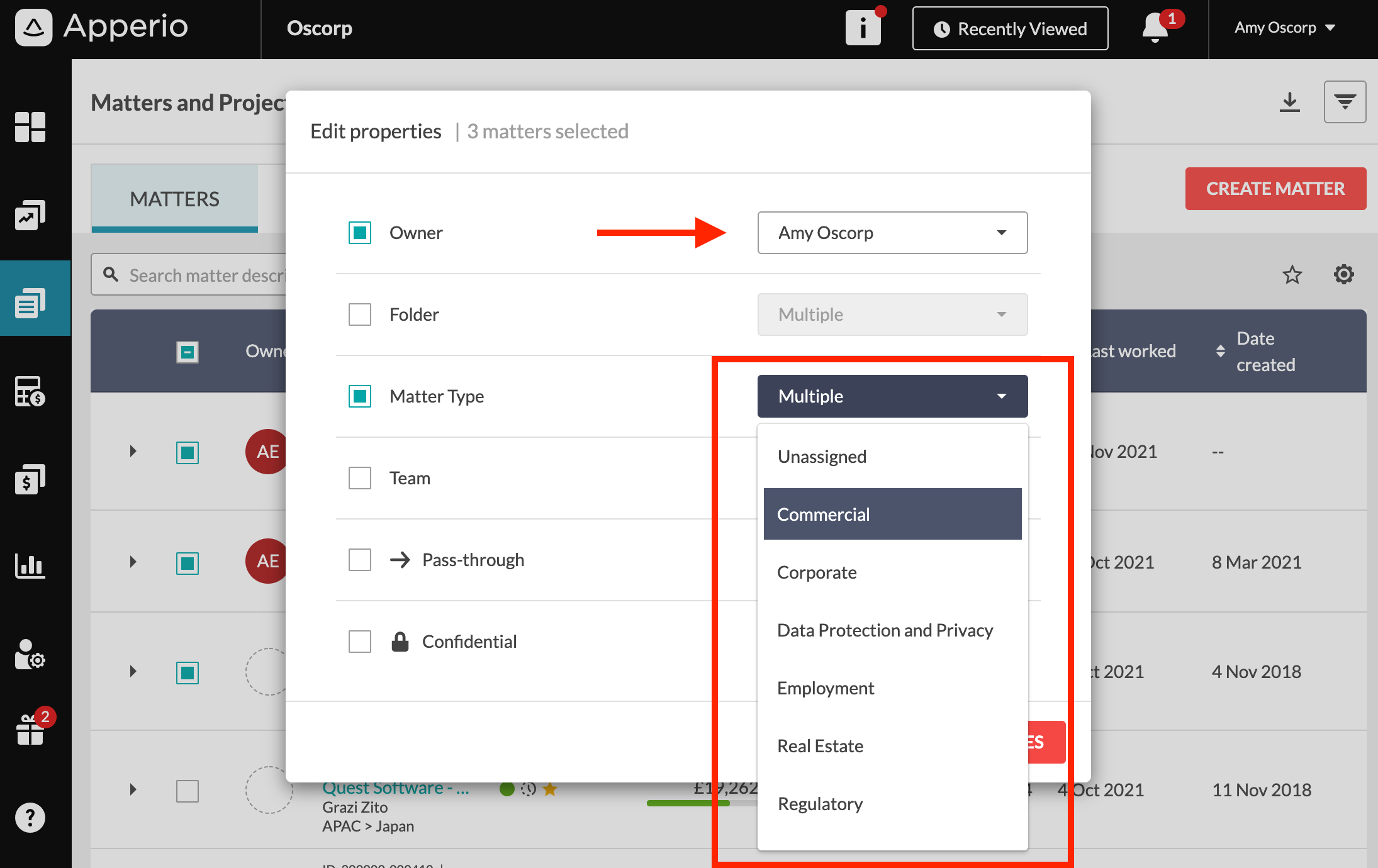Click the Apperio logo icon
1378x868 pixels.
33,28
